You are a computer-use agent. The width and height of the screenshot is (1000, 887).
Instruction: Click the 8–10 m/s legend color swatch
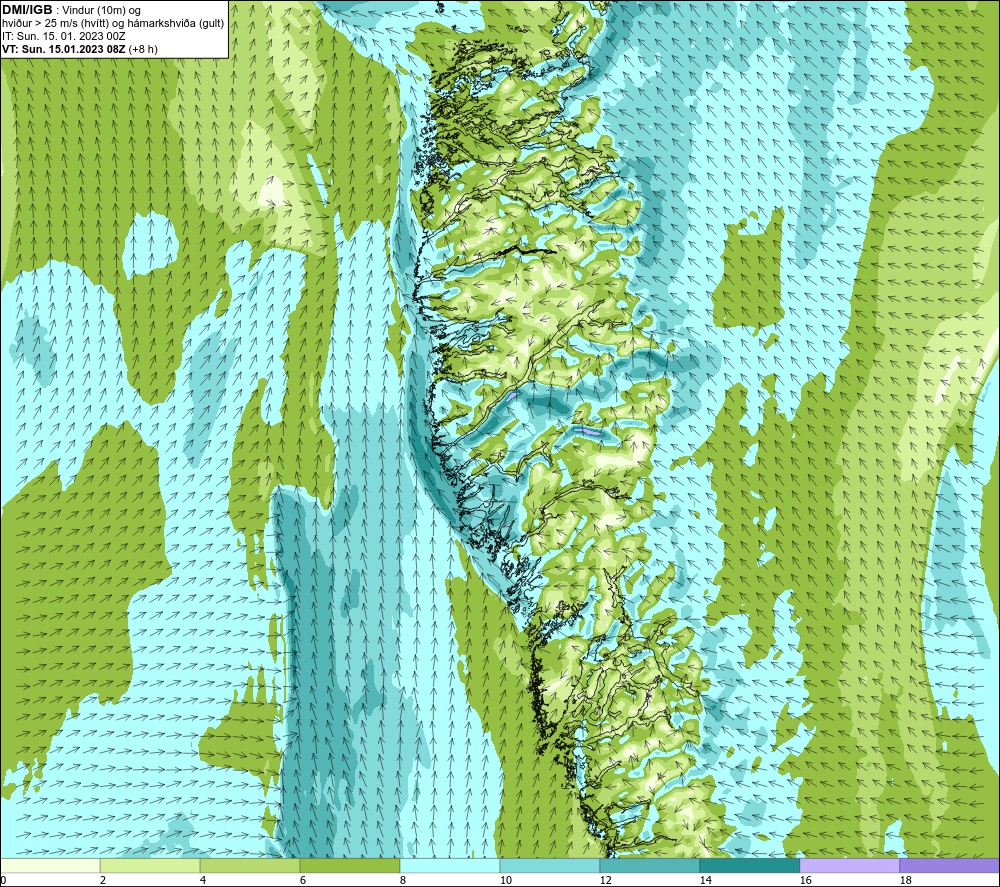(450, 865)
